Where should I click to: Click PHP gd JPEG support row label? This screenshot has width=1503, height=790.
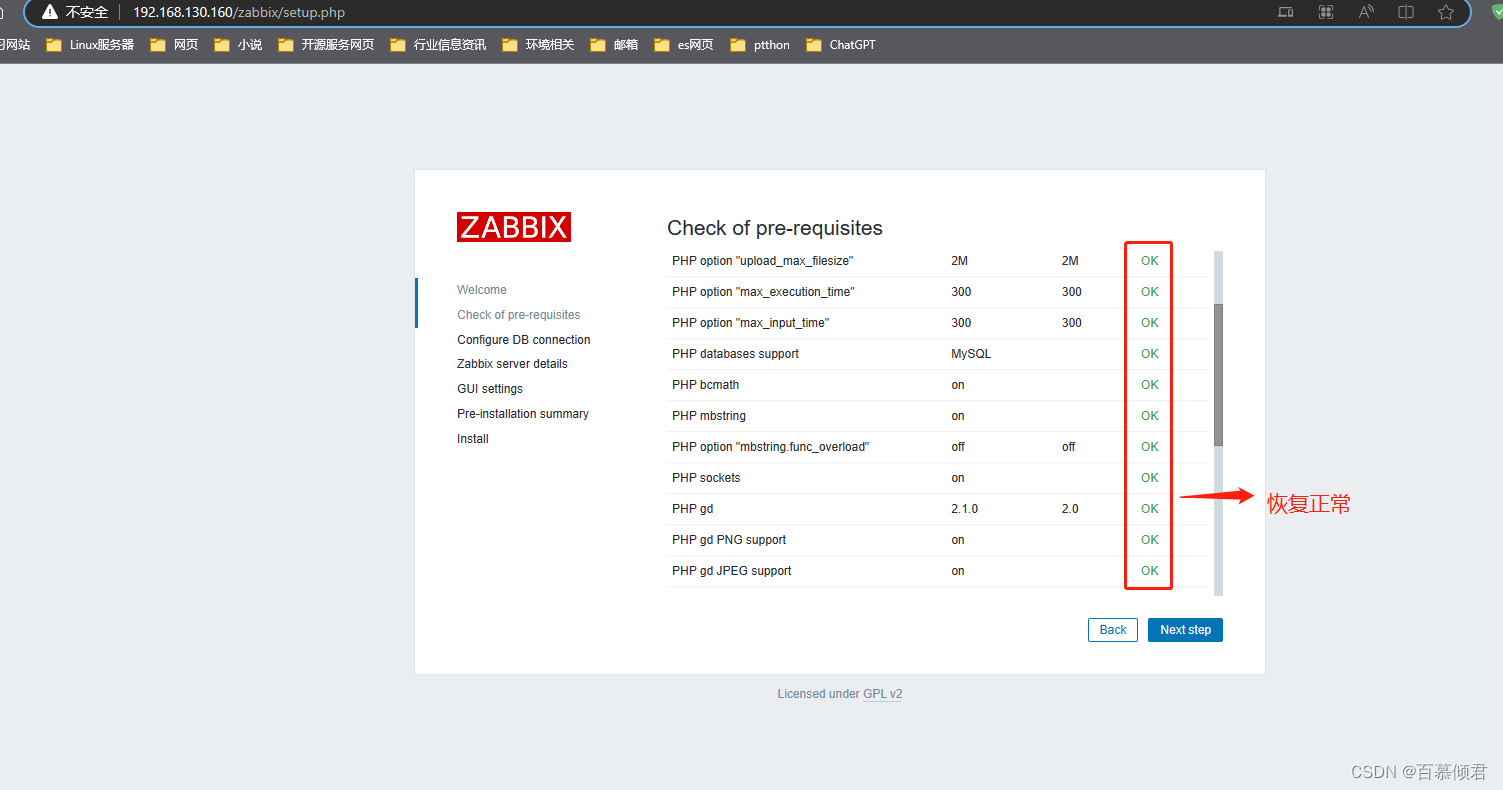point(732,571)
